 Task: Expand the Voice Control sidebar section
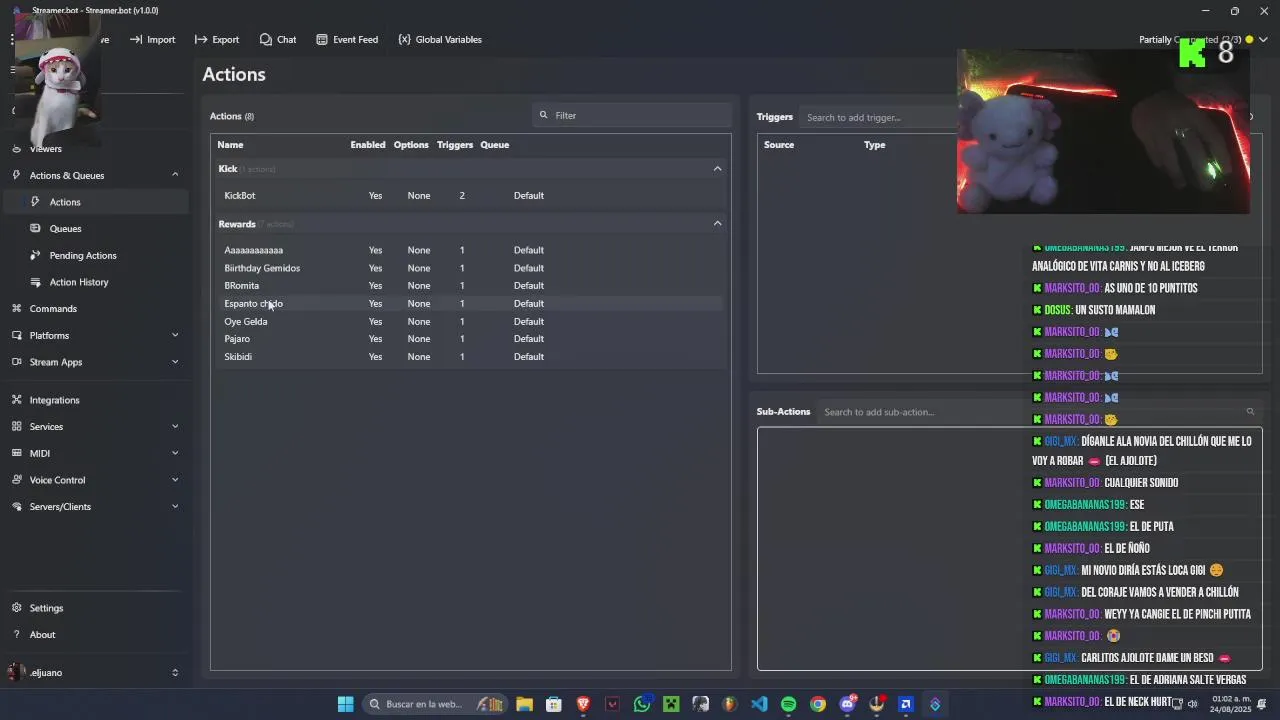[x=175, y=480]
